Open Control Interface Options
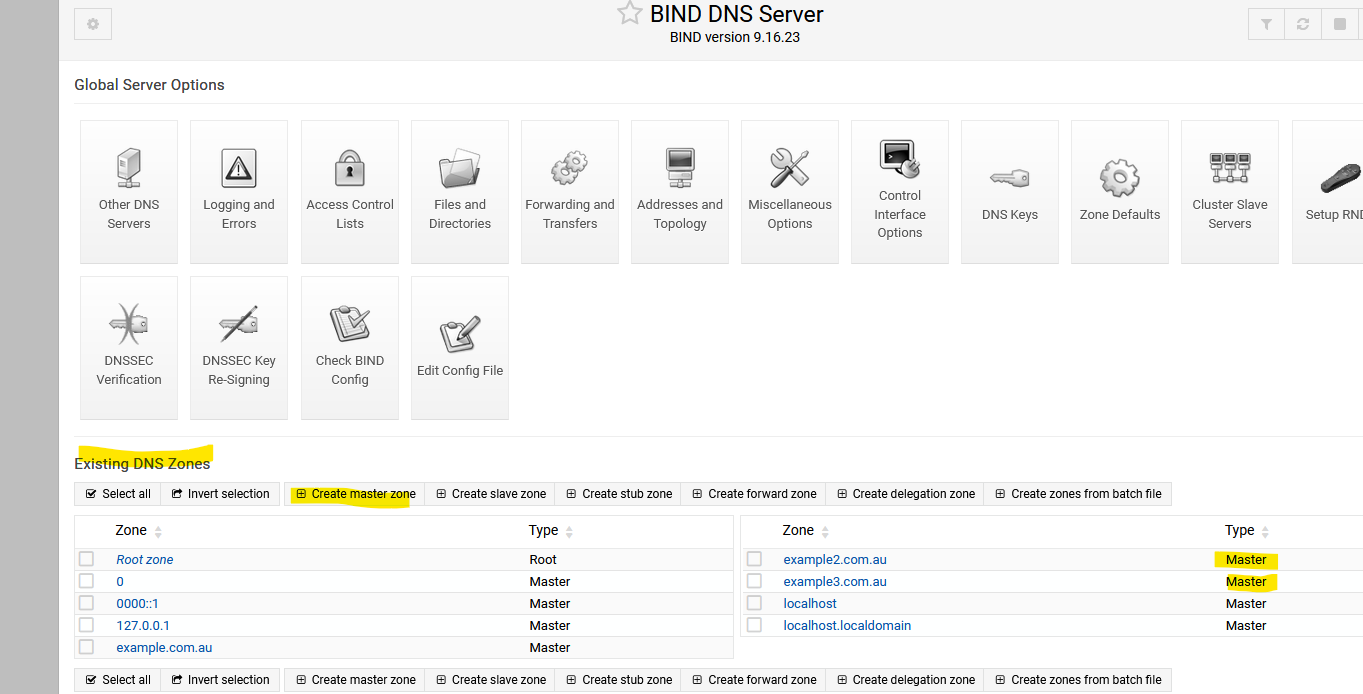1363x694 pixels. (x=900, y=192)
